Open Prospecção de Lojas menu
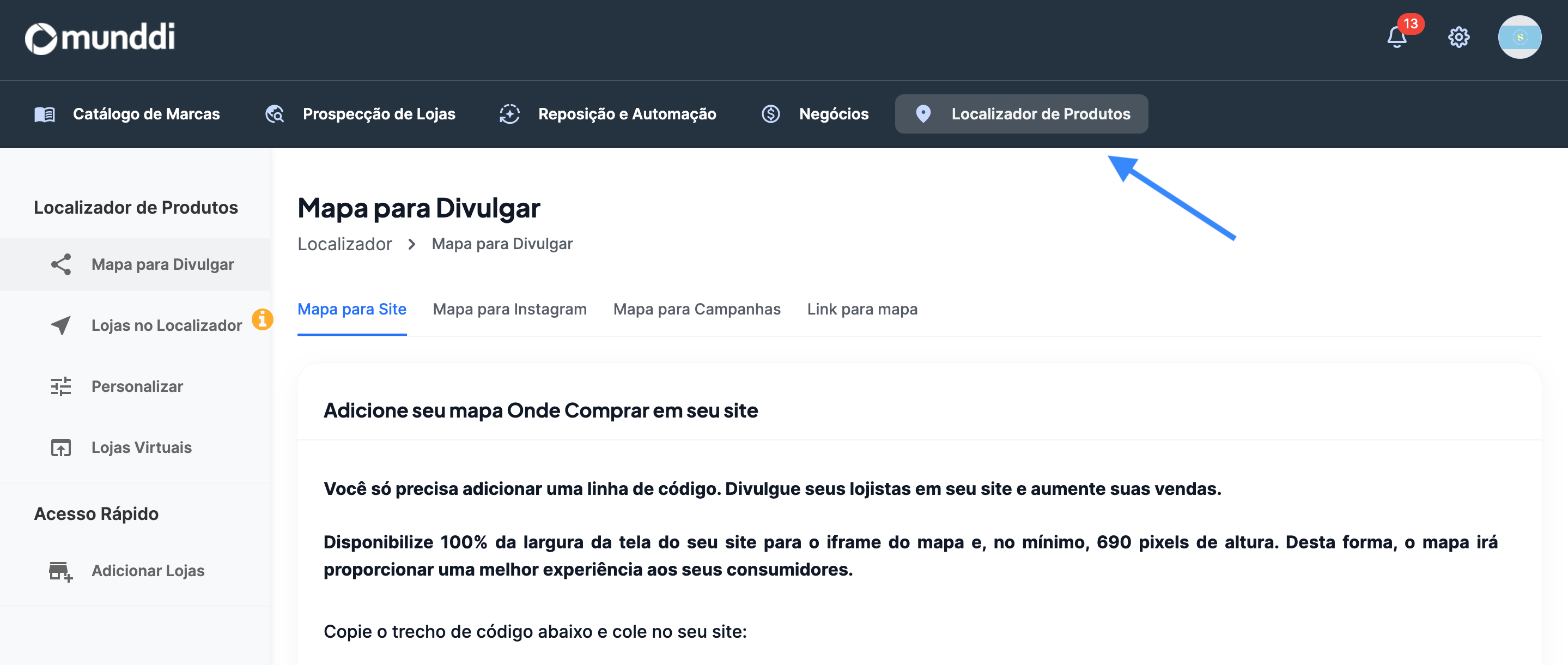The image size is (1568, 665). [x=379, y=114]
